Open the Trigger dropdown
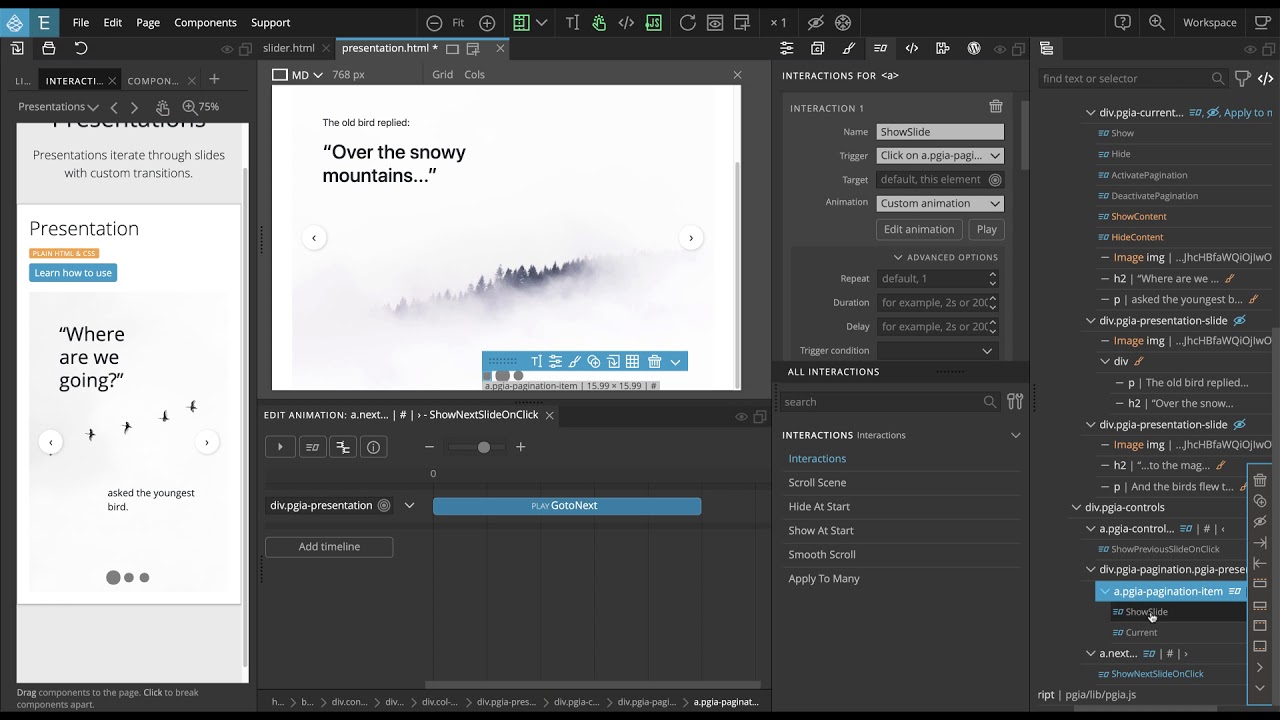 click(x=940, y=155)
